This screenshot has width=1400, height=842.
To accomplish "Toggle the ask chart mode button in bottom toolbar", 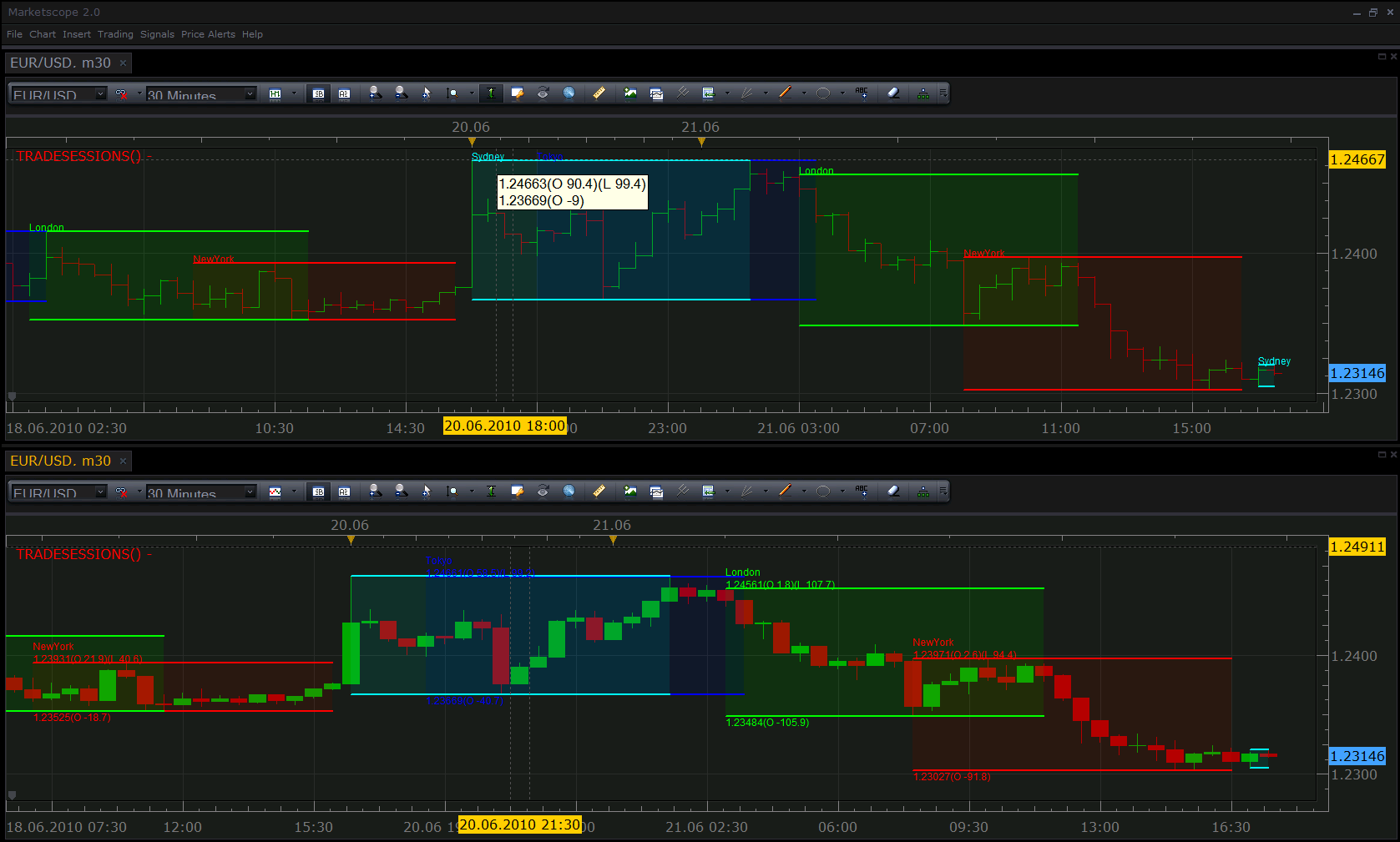I will tap(344, 492).
